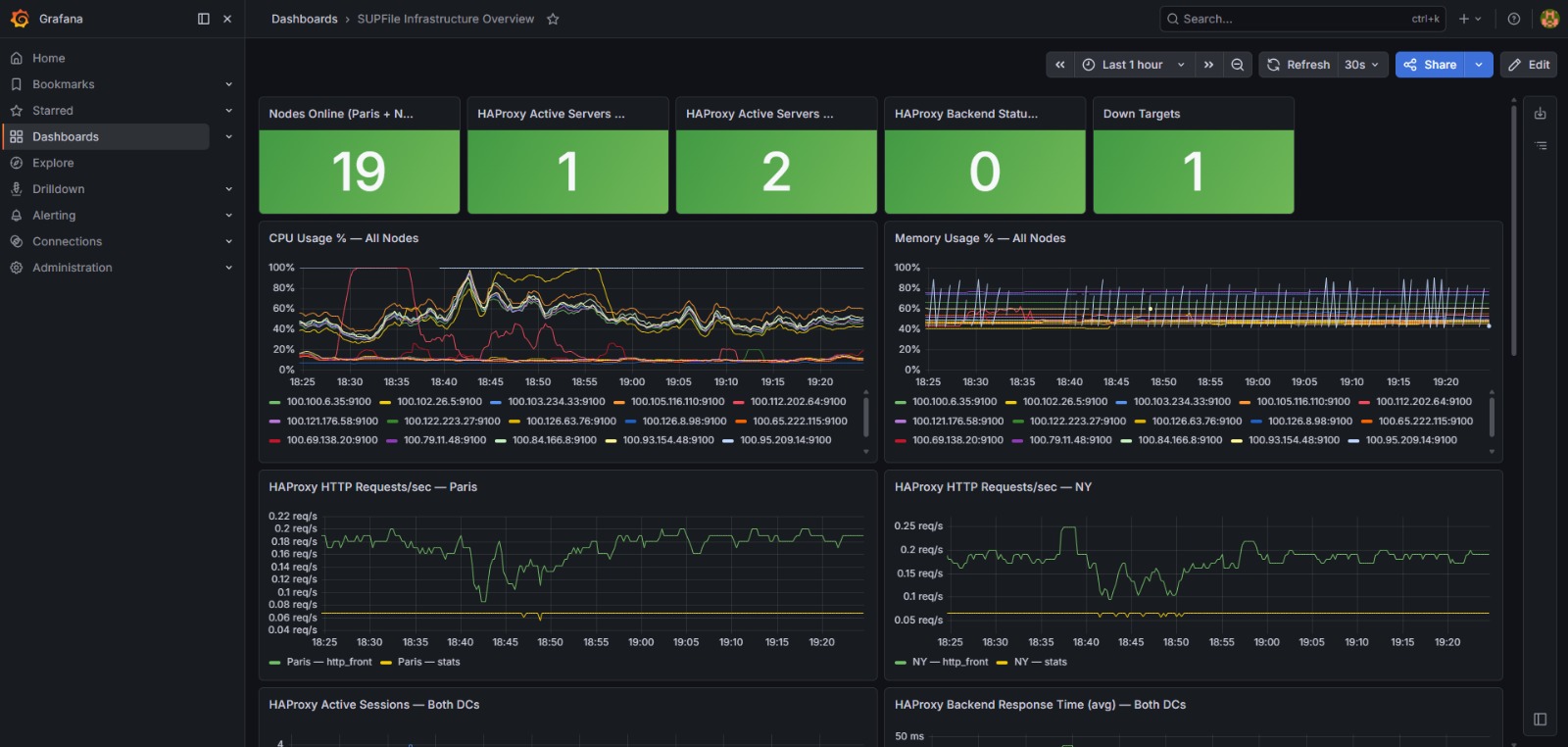
Task: Zoom out the time range
Action: coord(1238,65)
